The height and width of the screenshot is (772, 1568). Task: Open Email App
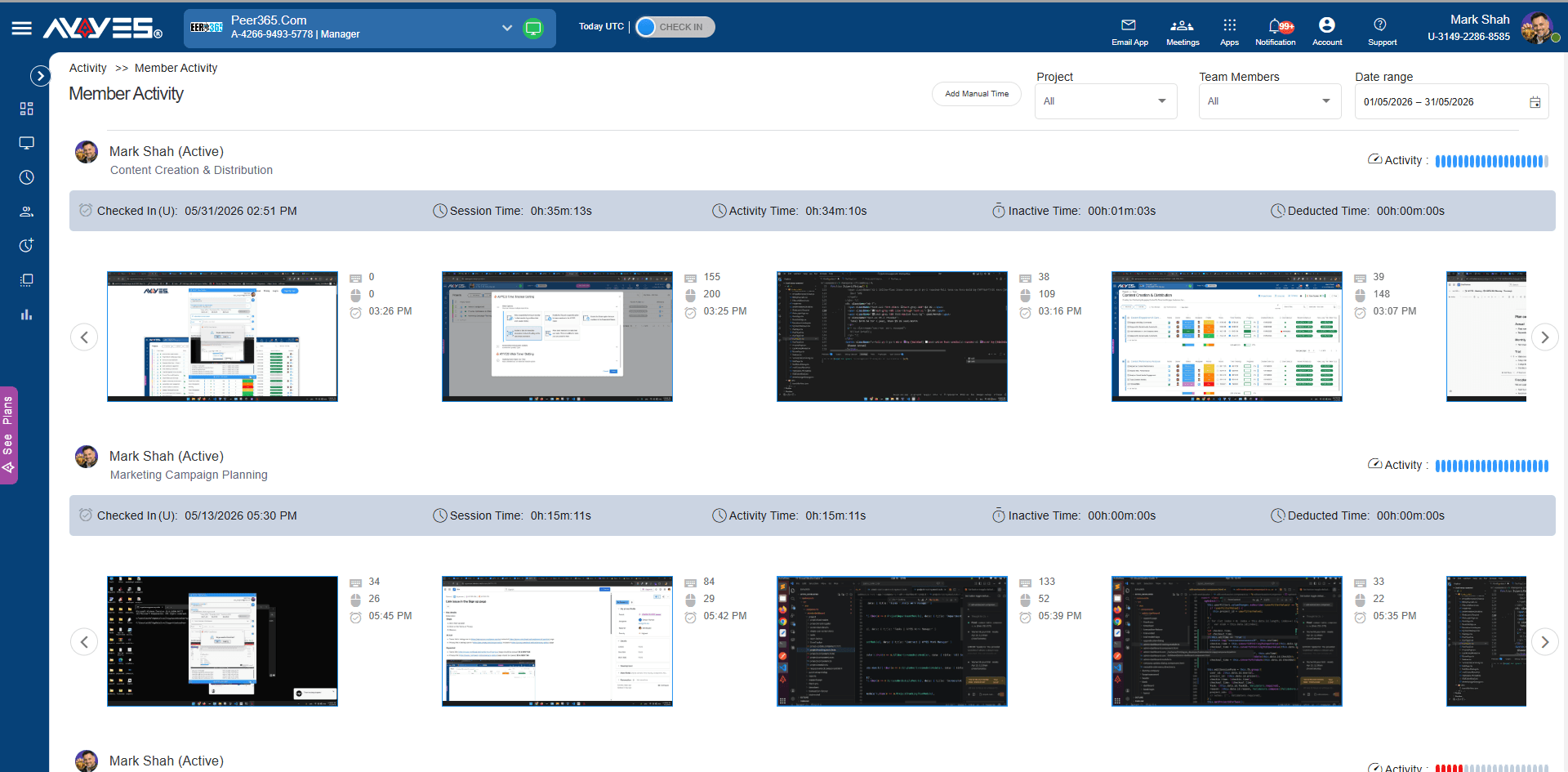pos(1129,32)
